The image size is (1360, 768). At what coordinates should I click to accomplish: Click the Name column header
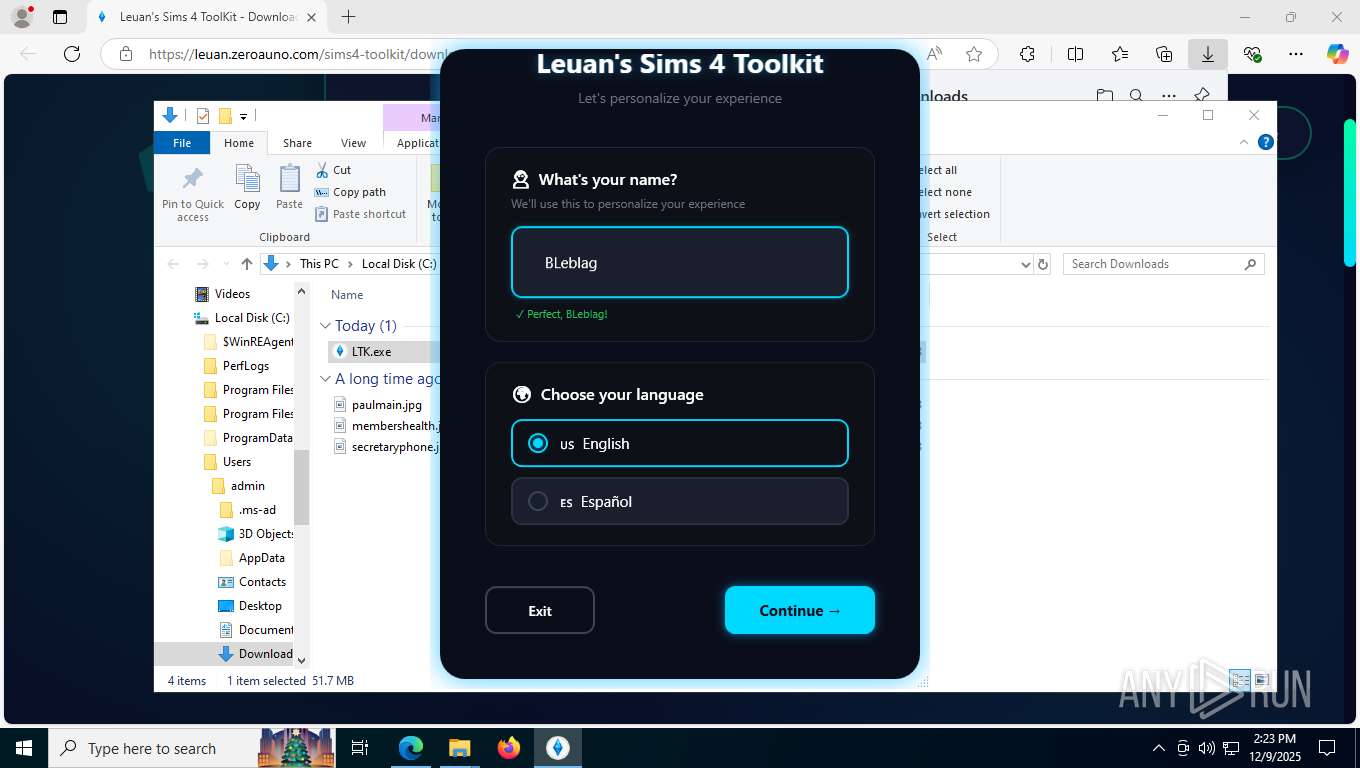tap(347, 295)
